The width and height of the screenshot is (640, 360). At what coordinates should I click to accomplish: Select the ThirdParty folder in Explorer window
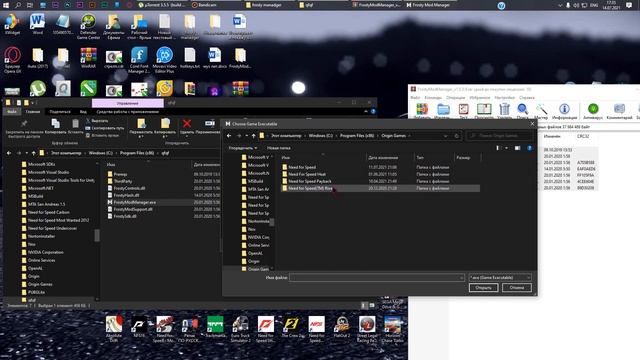[122, 181]
